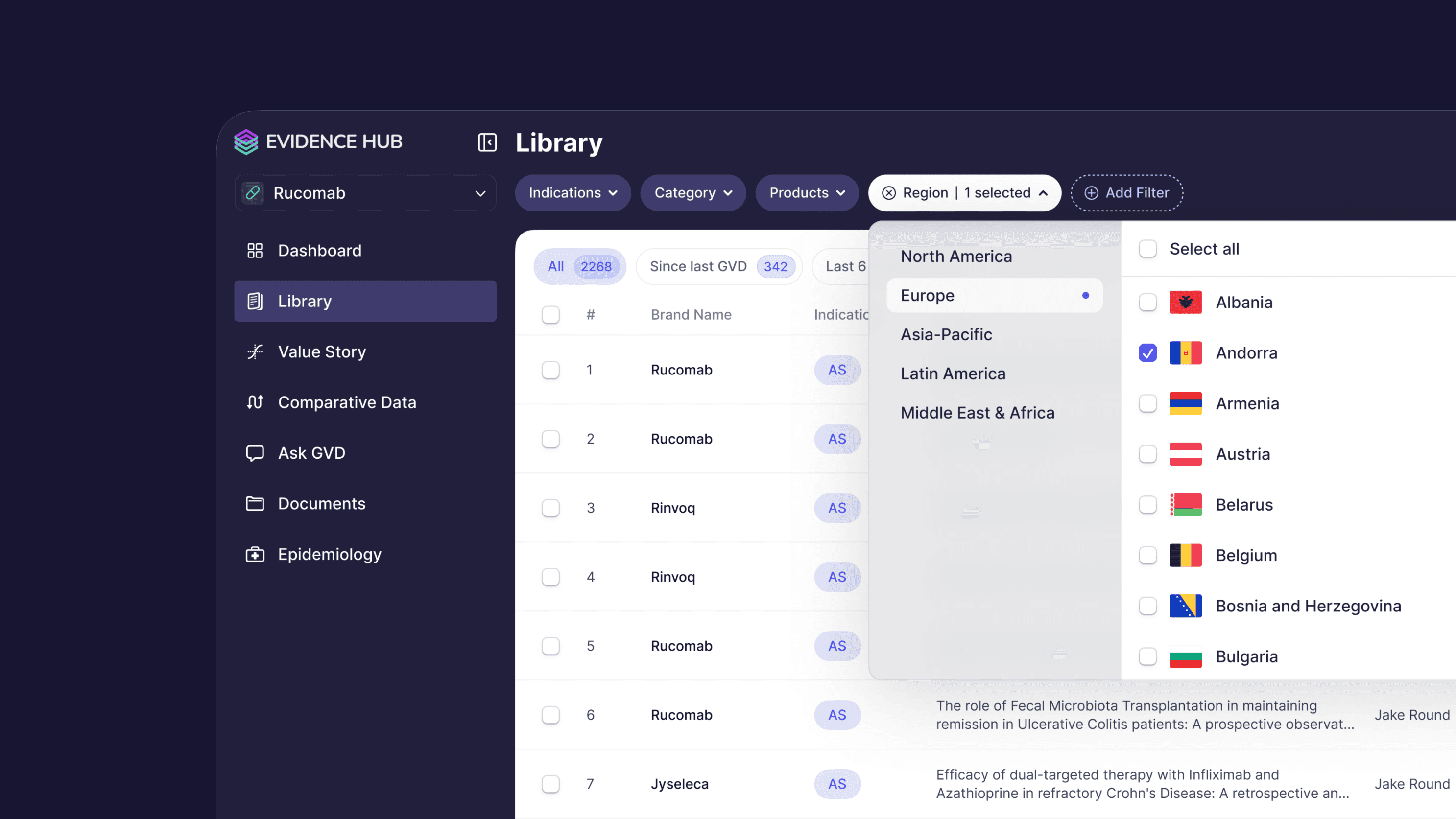Open Dashboard from sidebar icon
Image resolution: width=1456 pixels, height=819 pixels.
click(x=255, y=251)
